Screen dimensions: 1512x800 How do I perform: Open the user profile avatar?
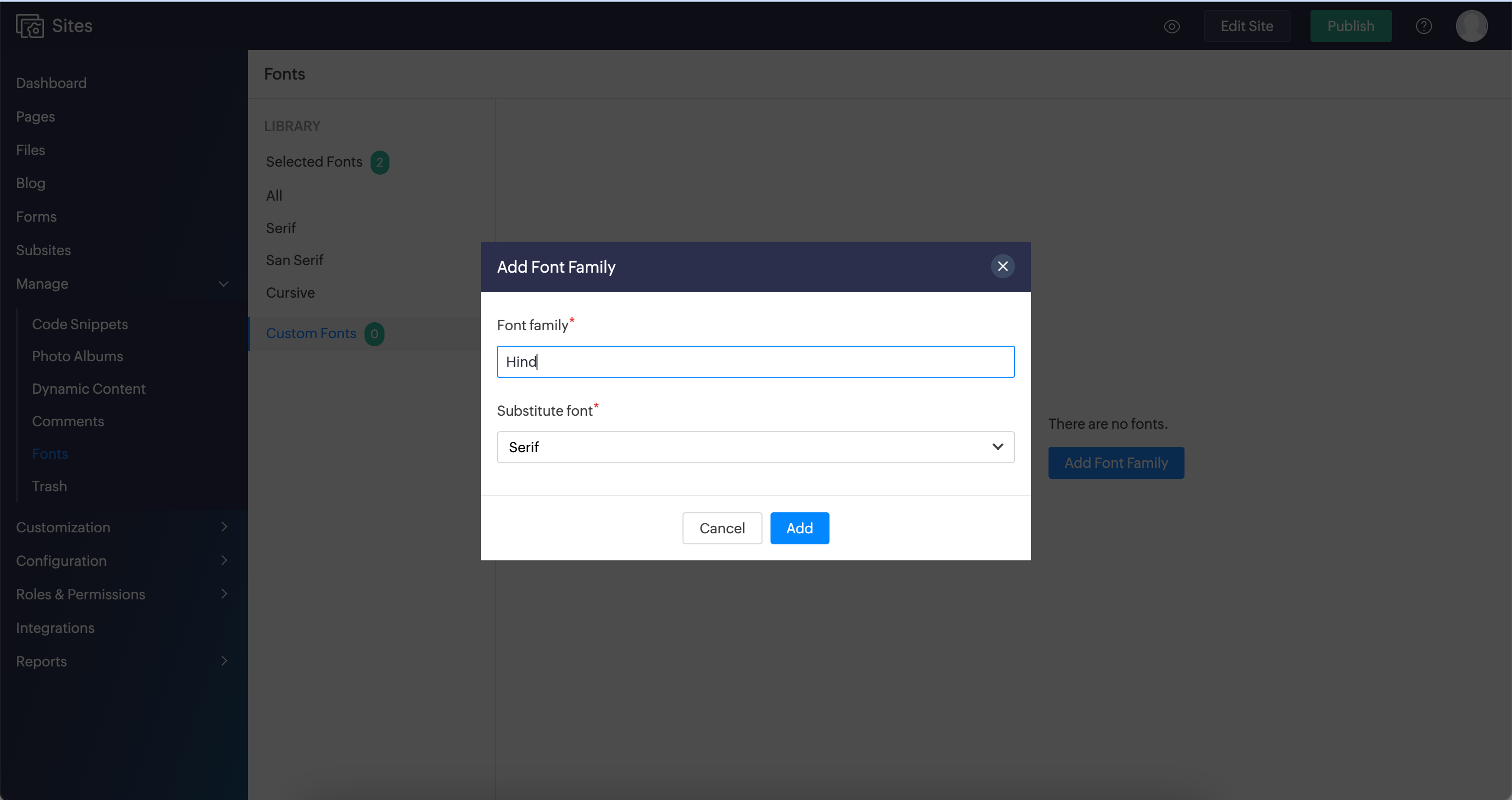[1471, 27]
